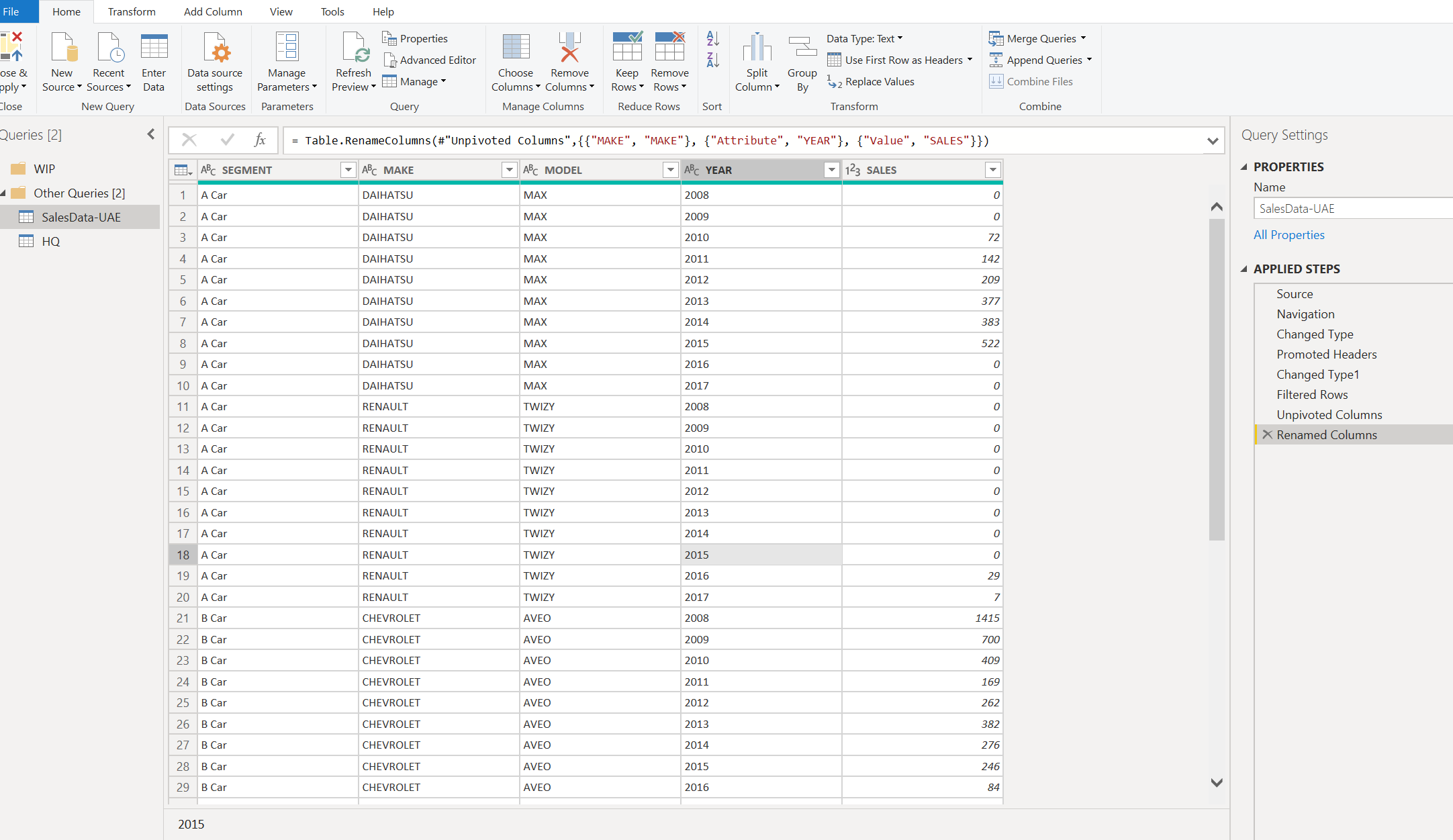Click the Group By icon

802,48
